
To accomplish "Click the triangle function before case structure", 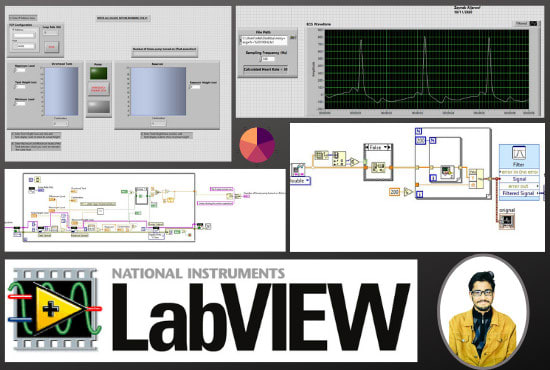I will (x=355, y=162).
